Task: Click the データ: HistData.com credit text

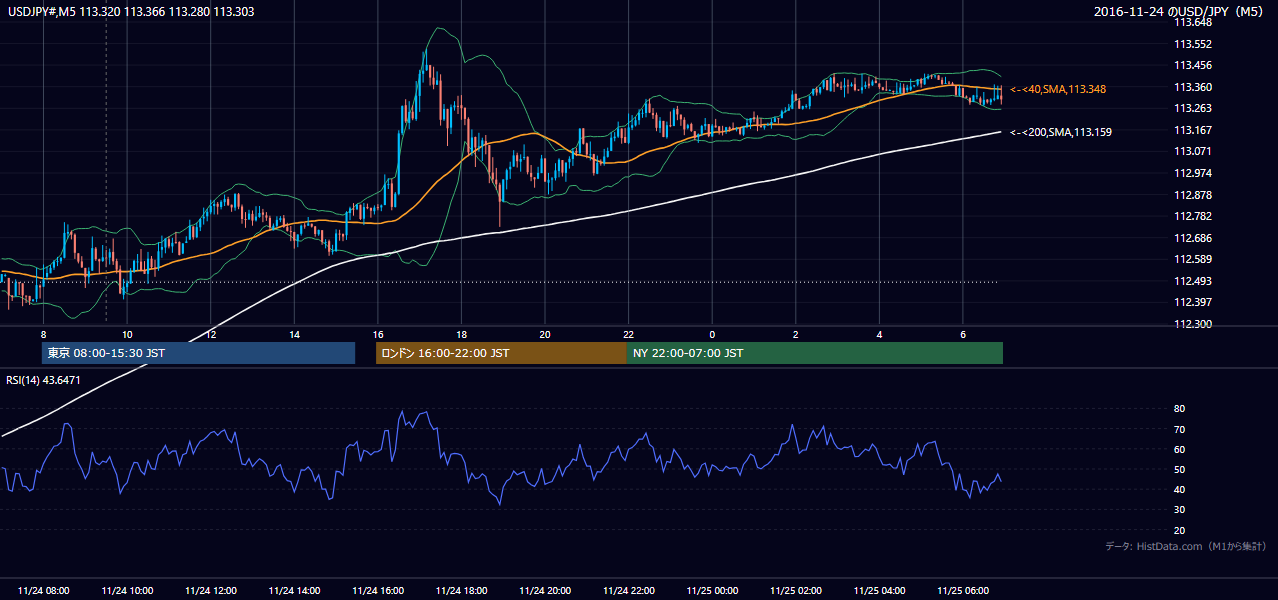Action: 1185,546
